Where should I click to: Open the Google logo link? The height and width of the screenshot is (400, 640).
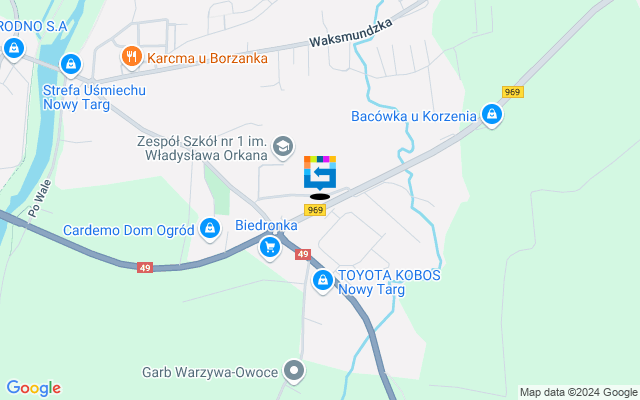(x=34, y=388)
